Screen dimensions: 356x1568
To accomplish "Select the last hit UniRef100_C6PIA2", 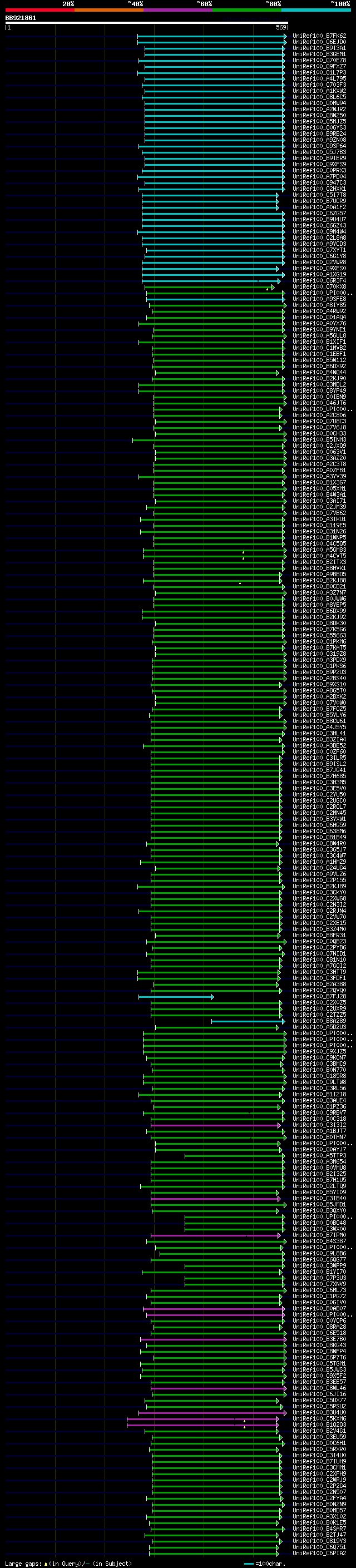I will pos(319,1554).
